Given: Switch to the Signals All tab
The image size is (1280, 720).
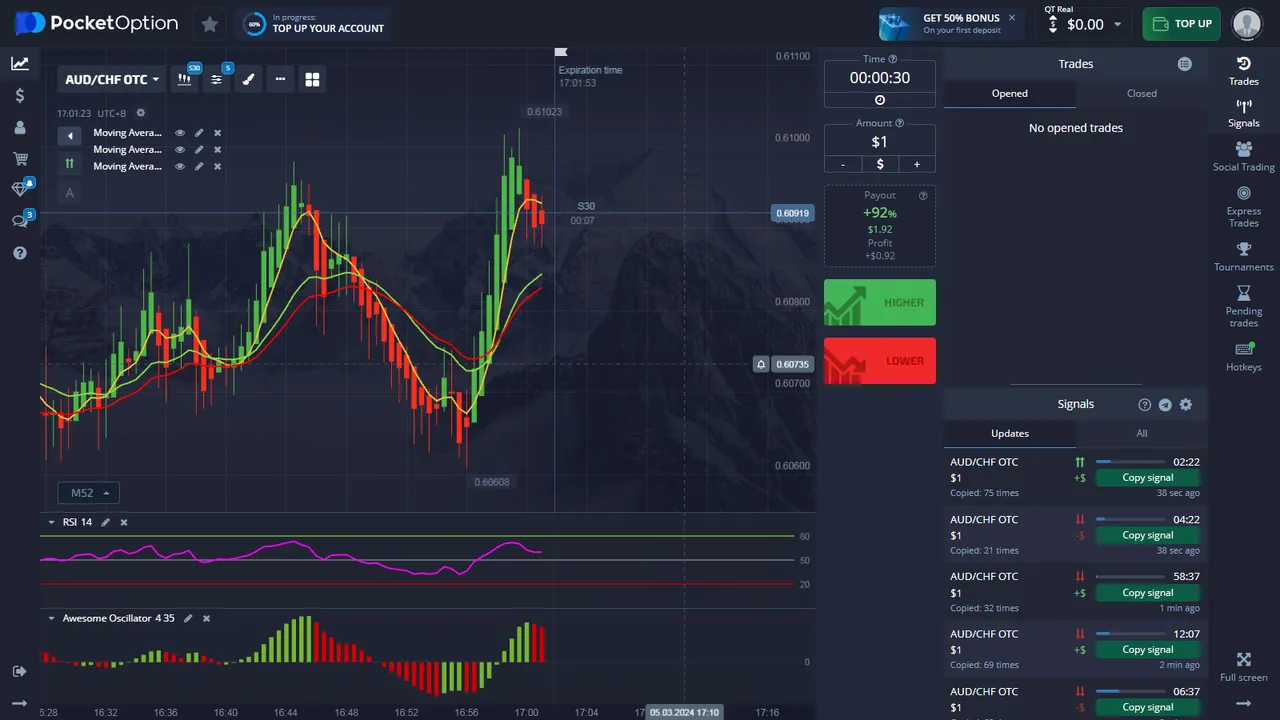Looking at the screenshot, I should pos(1142,433).
